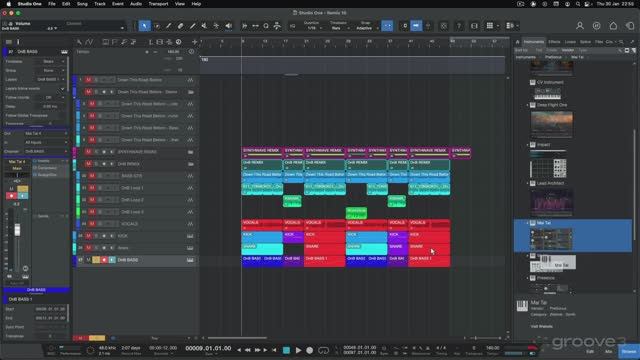Switch to the Loops browser tab
Image resolution: width=640 pixels, height=360 pixels.
[x=570, y=42]
